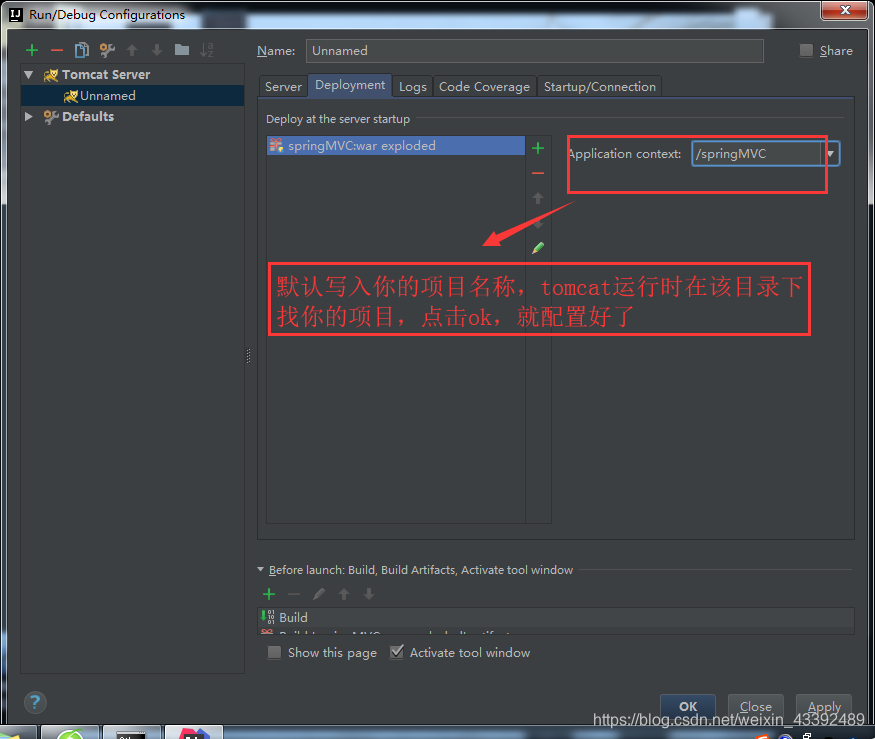Add deployment artifact with green plus
Screen dimensions: 875x739
click(538, 148)
